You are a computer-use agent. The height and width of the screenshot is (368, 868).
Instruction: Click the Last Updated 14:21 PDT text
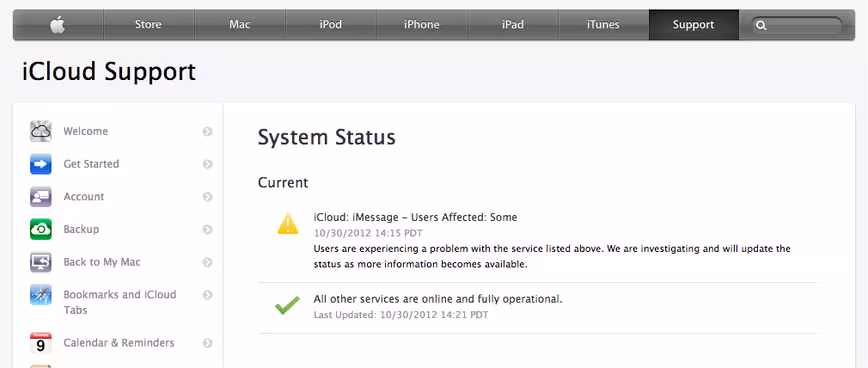(401, 315)
